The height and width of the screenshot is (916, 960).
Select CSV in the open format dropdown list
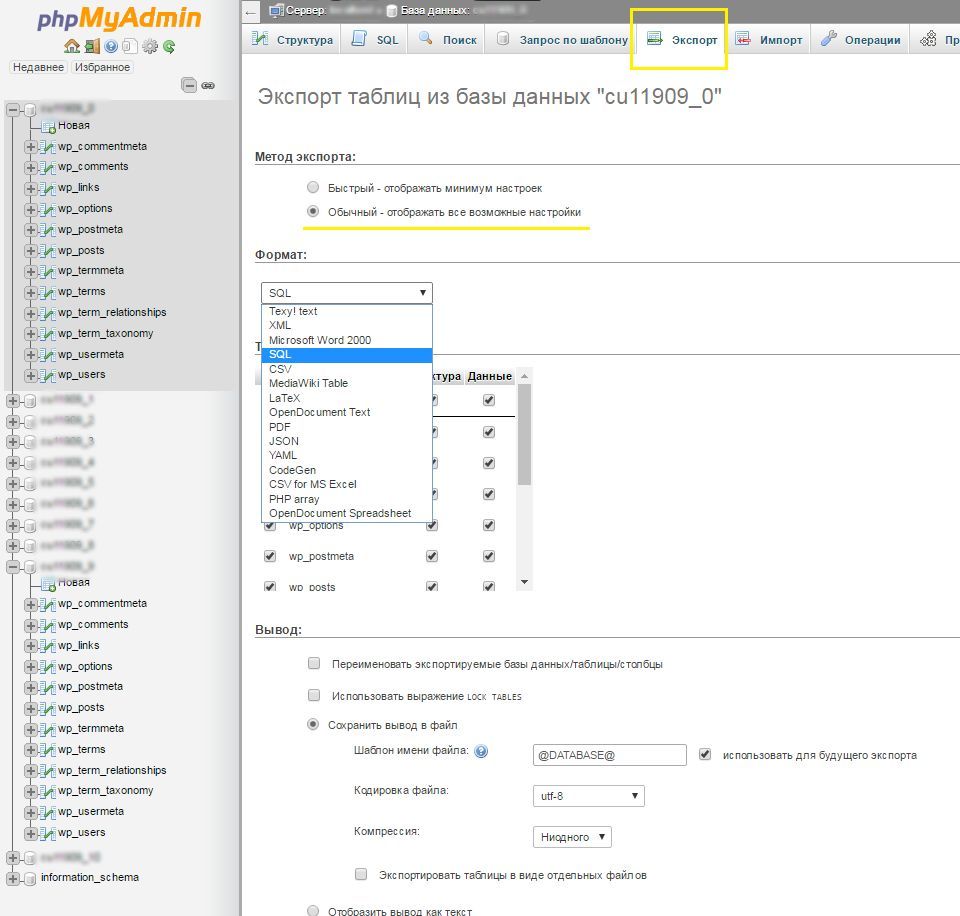tap(281, 369)
